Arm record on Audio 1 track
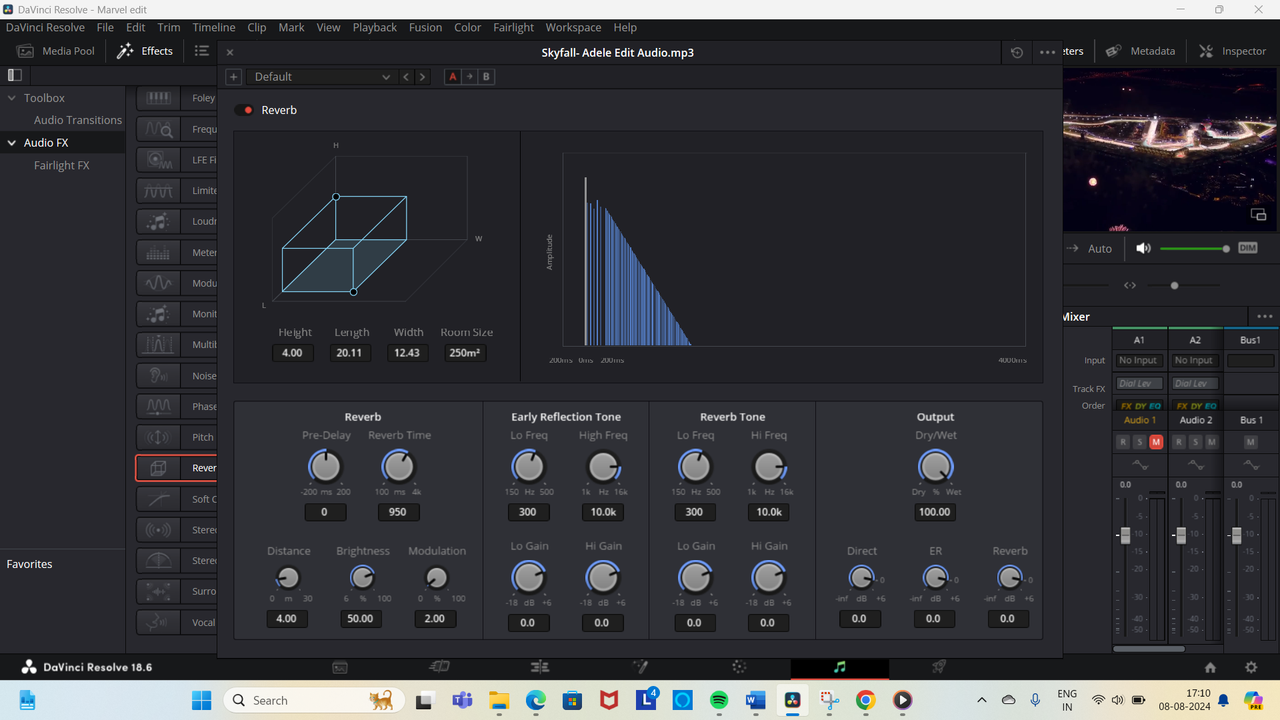 coord(1123,442)
